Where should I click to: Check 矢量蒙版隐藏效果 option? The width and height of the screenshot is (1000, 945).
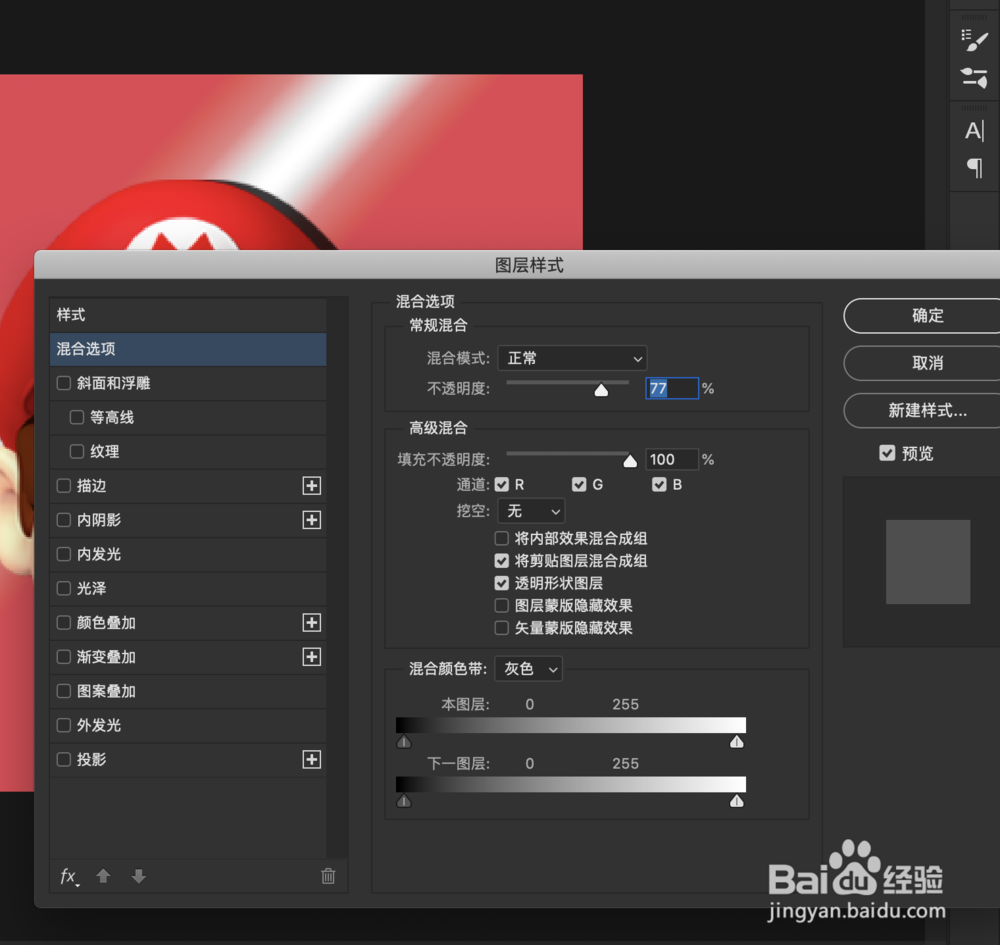[x=502, y=628]
